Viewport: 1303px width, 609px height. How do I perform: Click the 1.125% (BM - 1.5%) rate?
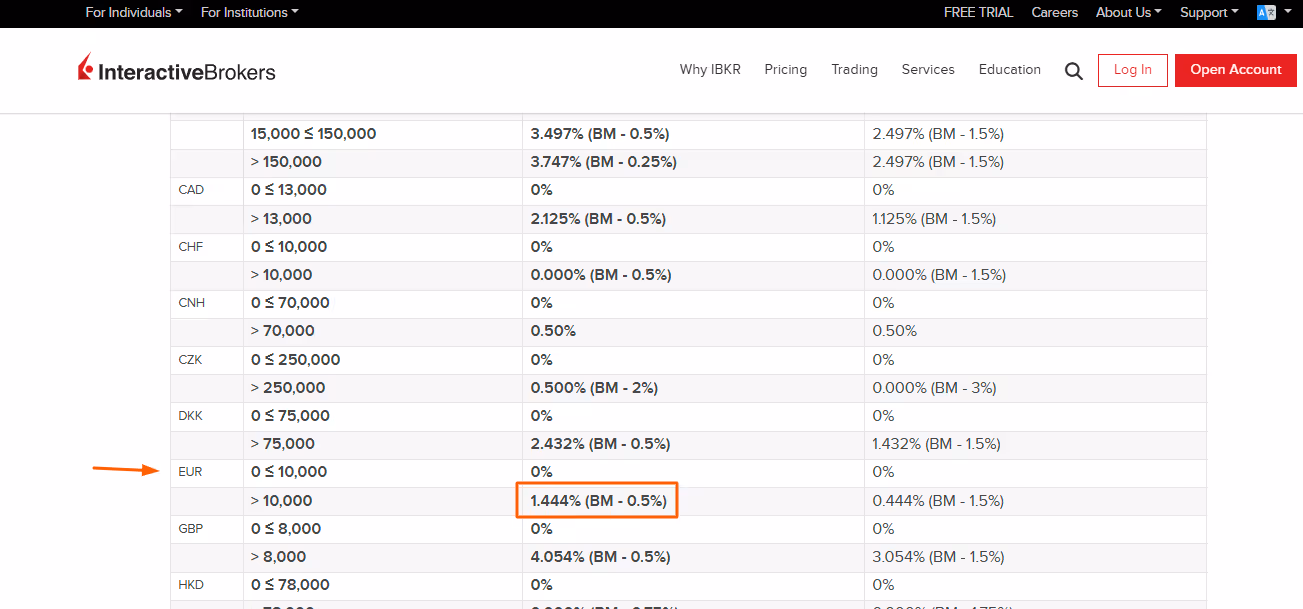[934, 219]
